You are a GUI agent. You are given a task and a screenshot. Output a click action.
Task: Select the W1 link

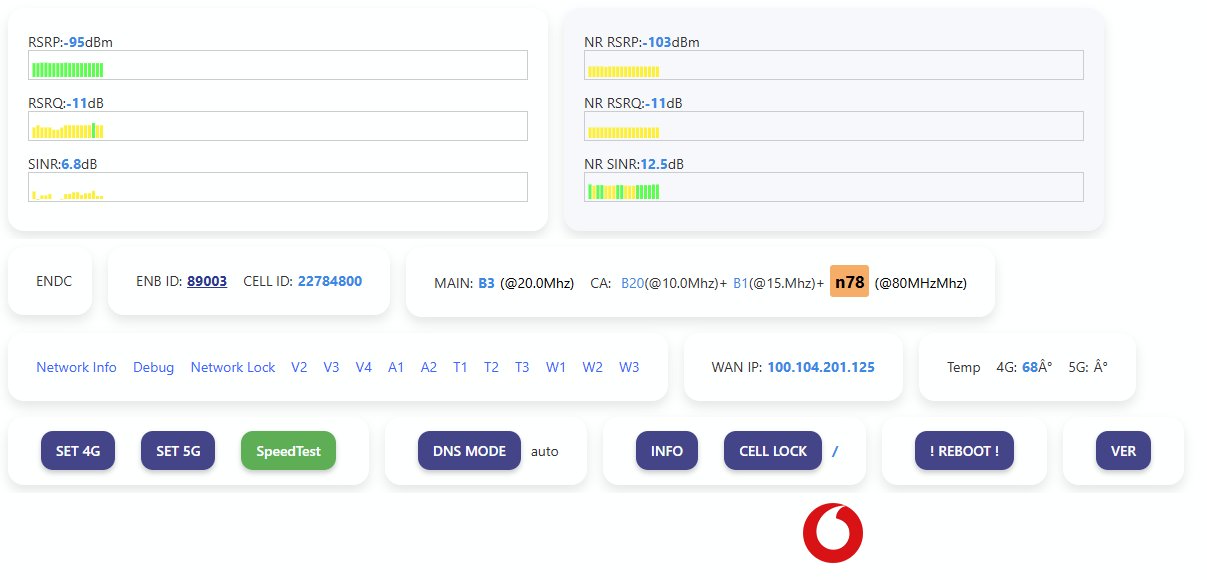(x=556, y=367)
